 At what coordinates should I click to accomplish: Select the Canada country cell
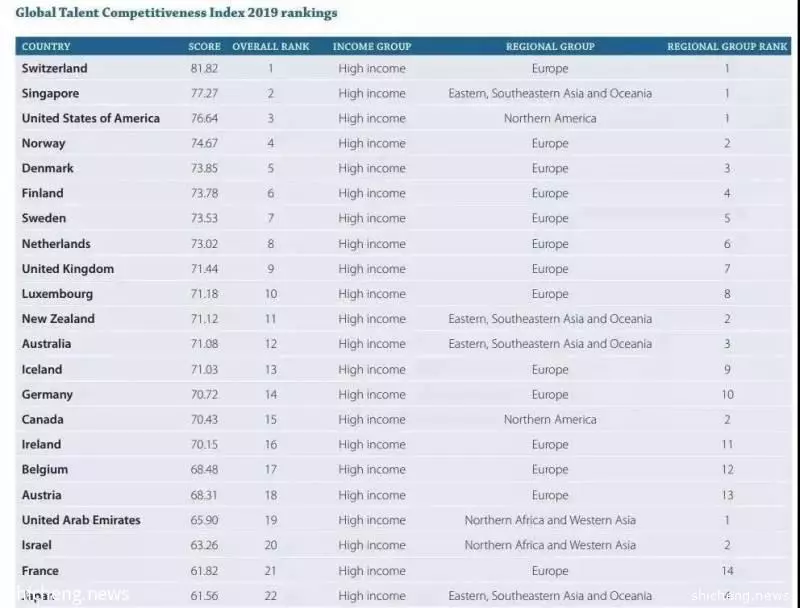pyautogui.click(x=42, y=419)
